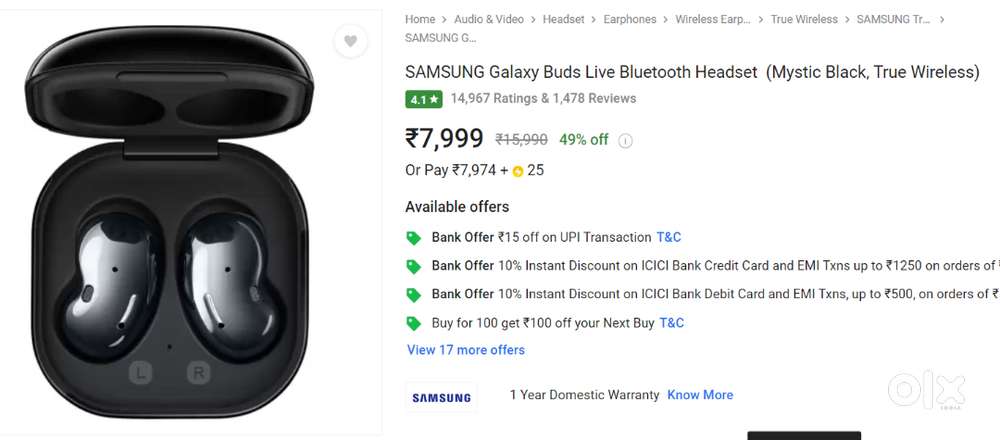Click the Samsung brand logo
The height and width of the screenshot is (440, 1000).
[441, 397]
